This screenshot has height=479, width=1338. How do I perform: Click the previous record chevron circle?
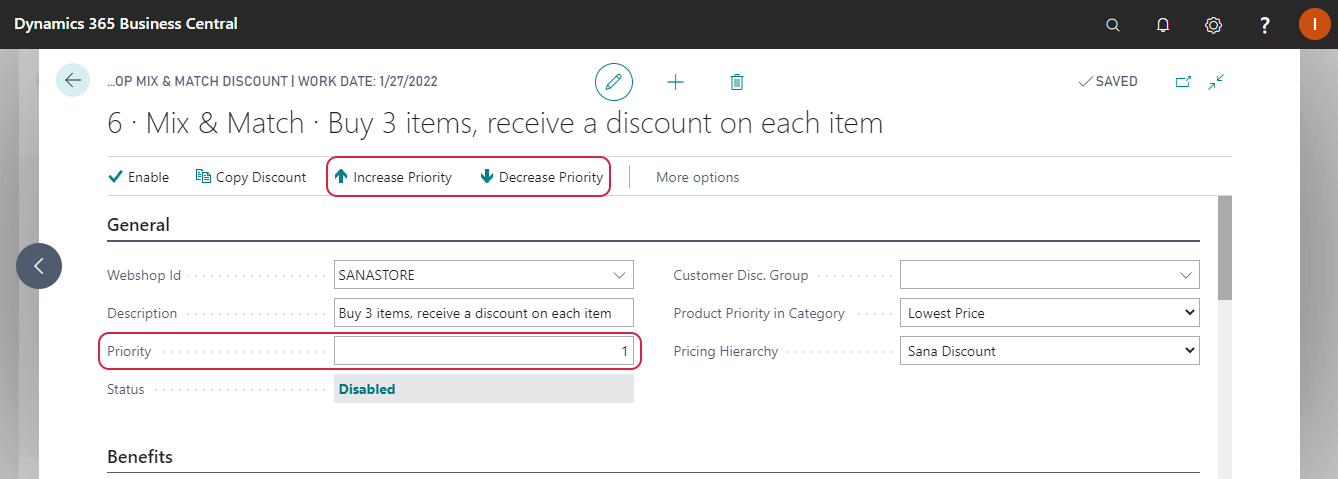[39, 266]
